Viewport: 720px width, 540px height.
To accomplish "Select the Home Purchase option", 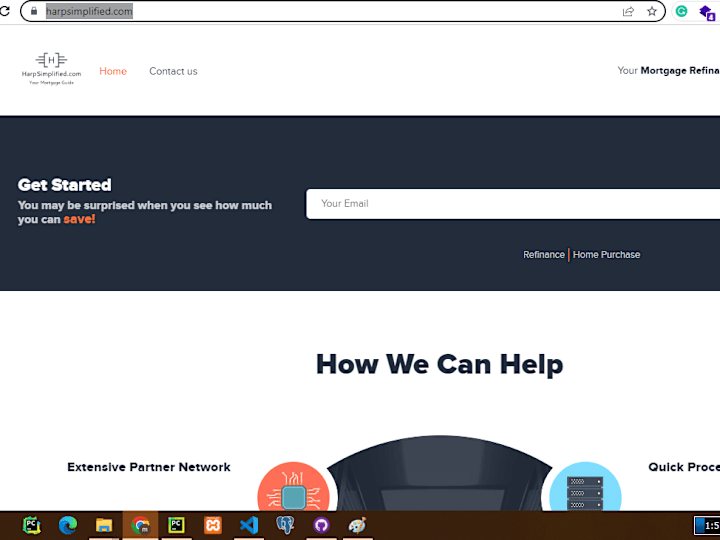I will (x=606, y=255).
